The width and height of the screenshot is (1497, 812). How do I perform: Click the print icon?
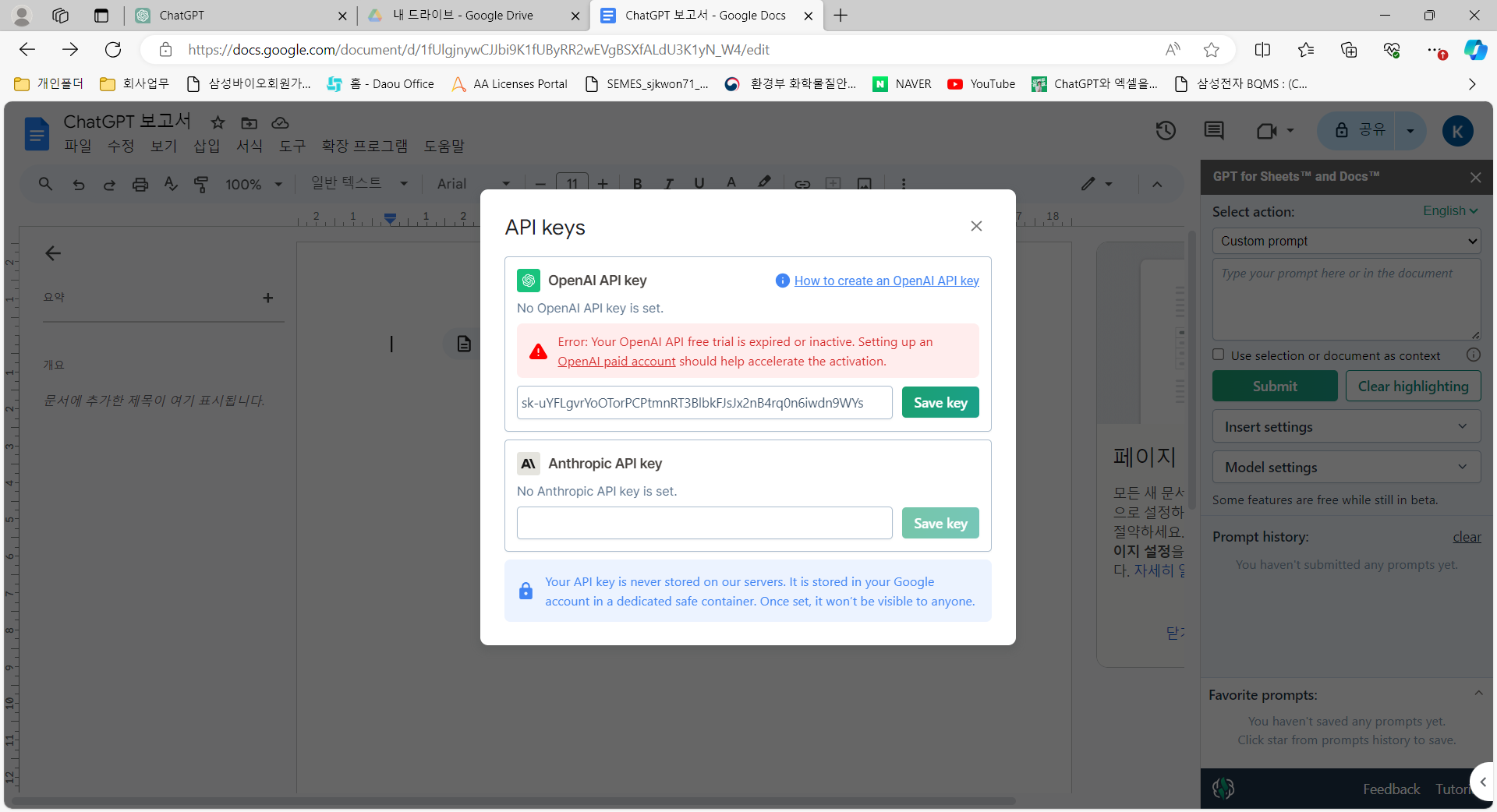point(140,185)
